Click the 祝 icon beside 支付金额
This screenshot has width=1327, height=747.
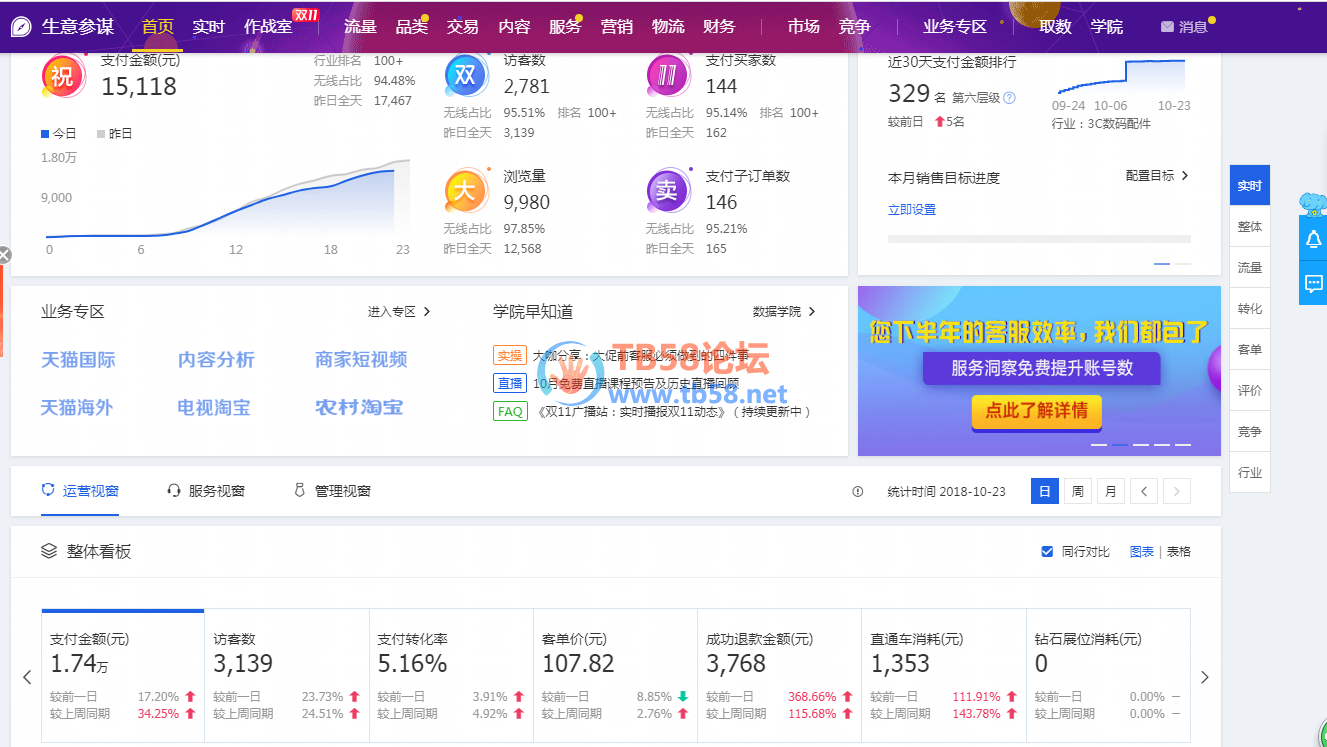[x=62, y=76]
